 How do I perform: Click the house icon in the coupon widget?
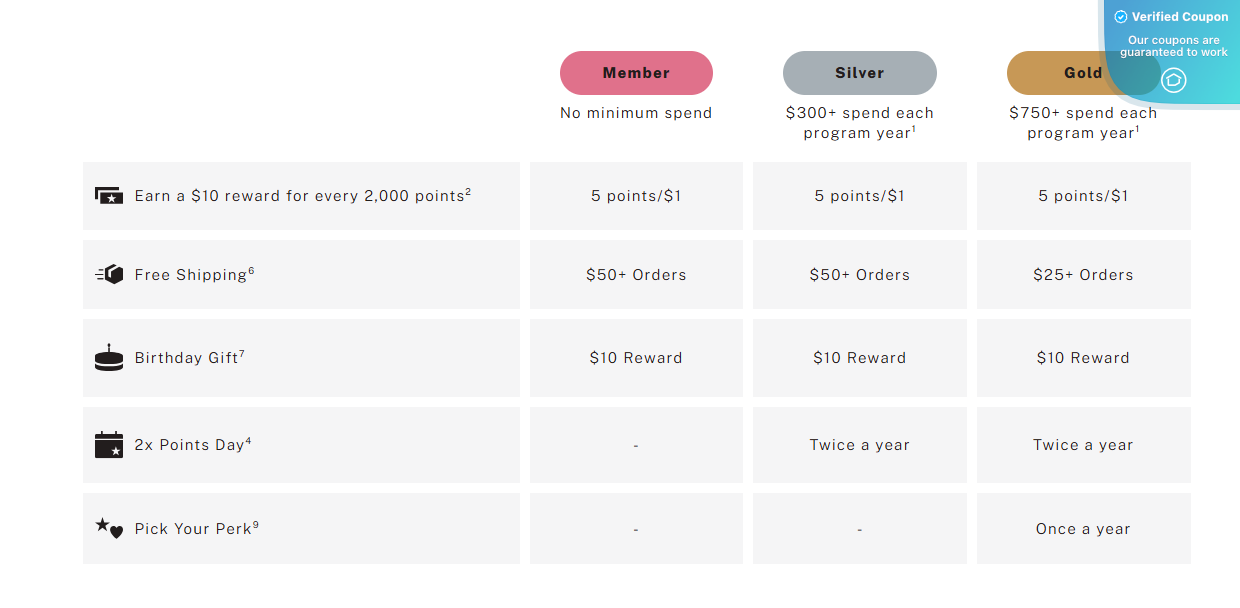[1174, 80]
